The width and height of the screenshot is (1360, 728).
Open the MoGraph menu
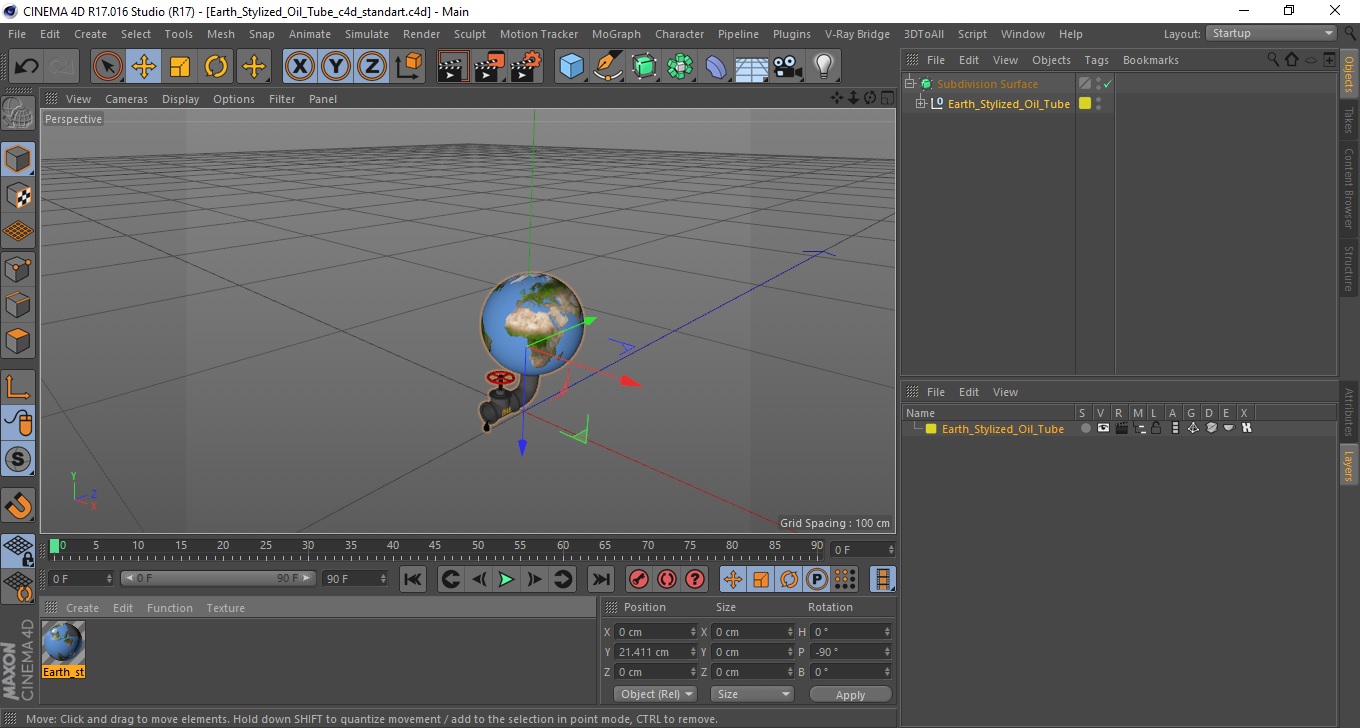point(617,34)
